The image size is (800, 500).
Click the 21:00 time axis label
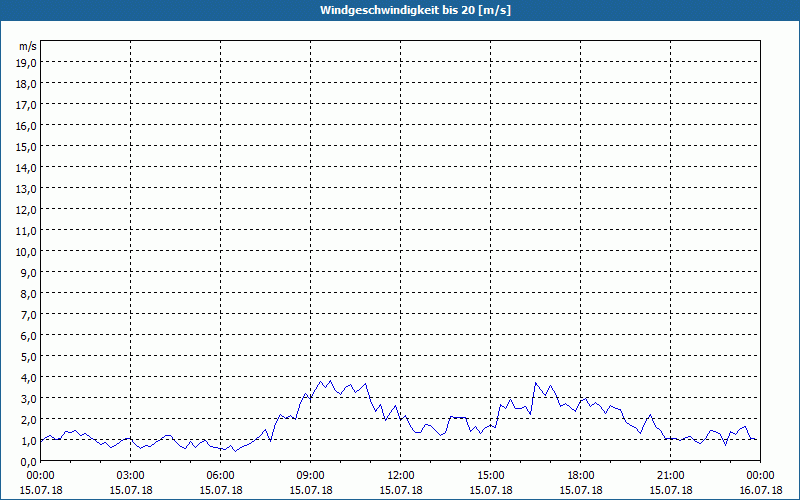[x=670, y=476]
